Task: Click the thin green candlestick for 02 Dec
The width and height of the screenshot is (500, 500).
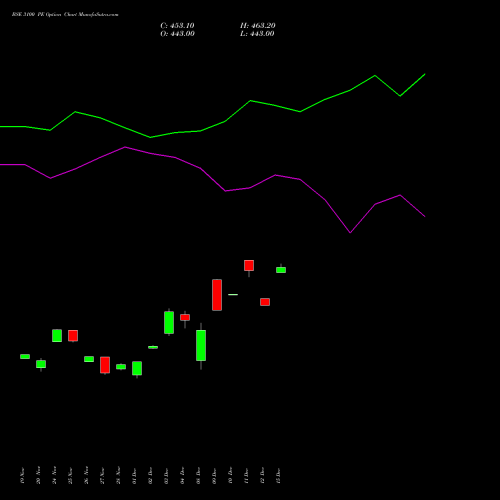Action: click(x=153, y=347)
